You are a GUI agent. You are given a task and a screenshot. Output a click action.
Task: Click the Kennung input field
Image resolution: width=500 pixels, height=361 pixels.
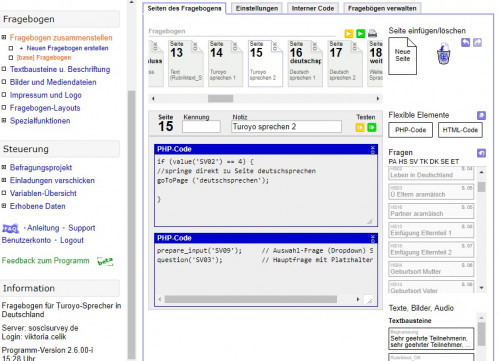click(x=201, y=127)
